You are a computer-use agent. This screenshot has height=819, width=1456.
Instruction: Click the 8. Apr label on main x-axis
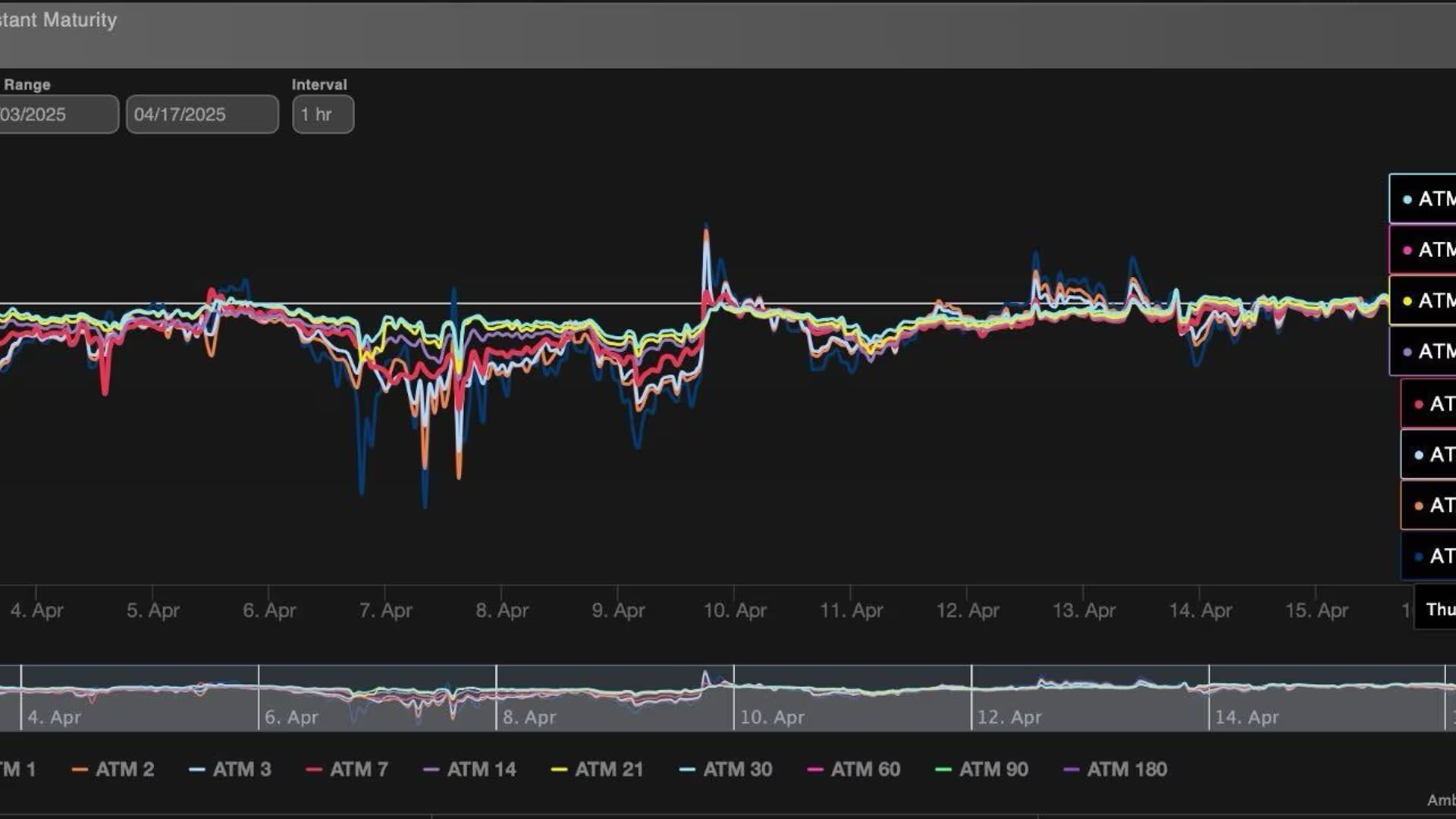(502, 610)
